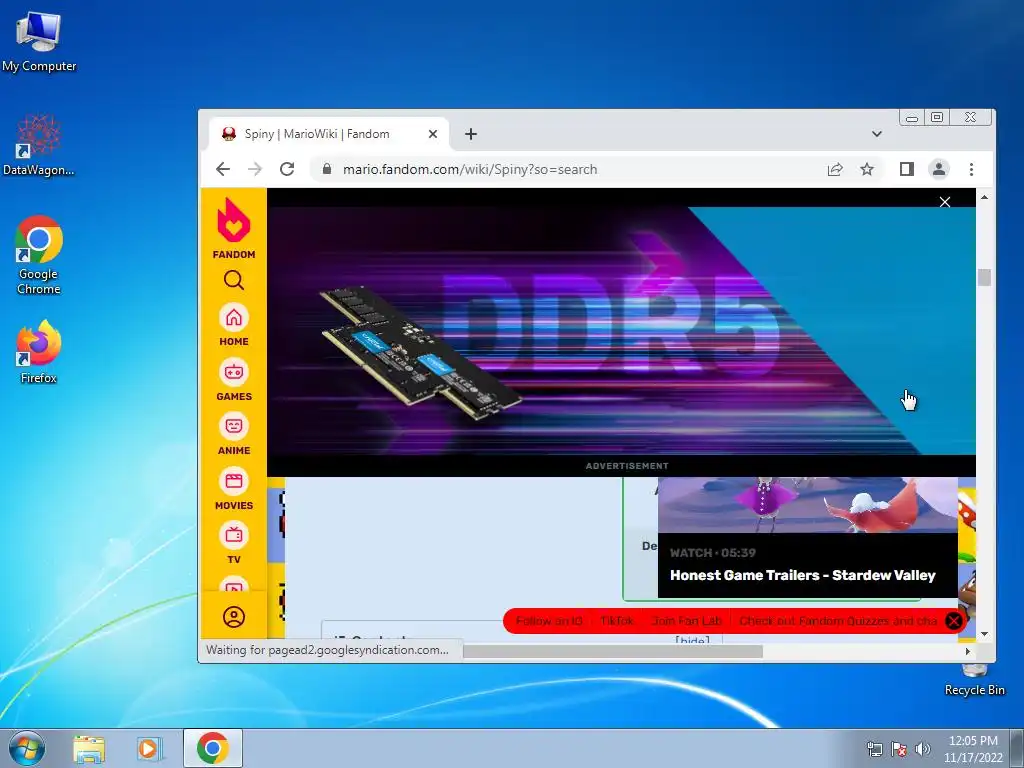Open Chrome profile avatar menu

click(x=938, y=169)
